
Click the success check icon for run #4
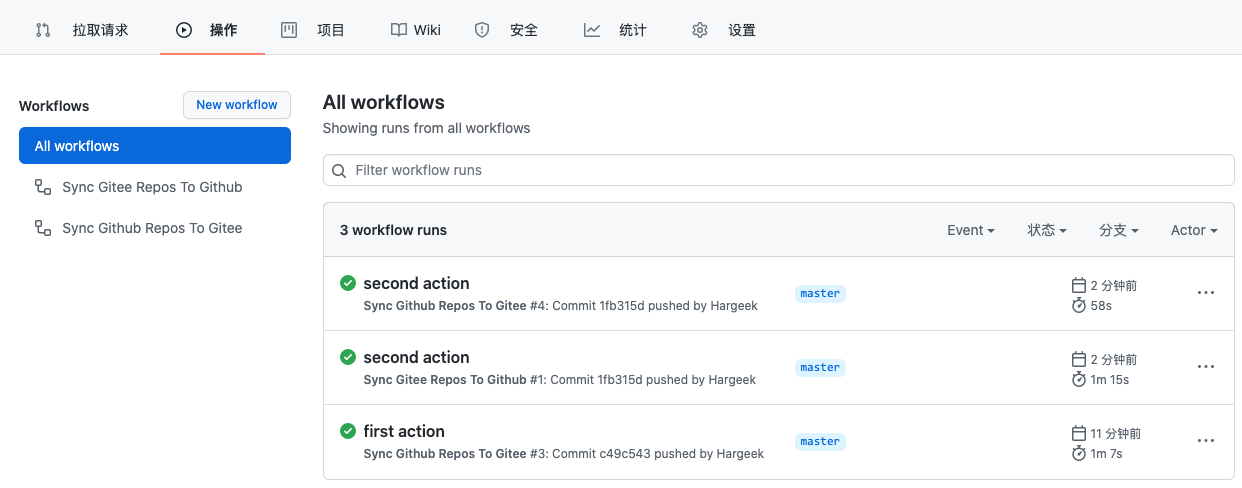point(348,283)
